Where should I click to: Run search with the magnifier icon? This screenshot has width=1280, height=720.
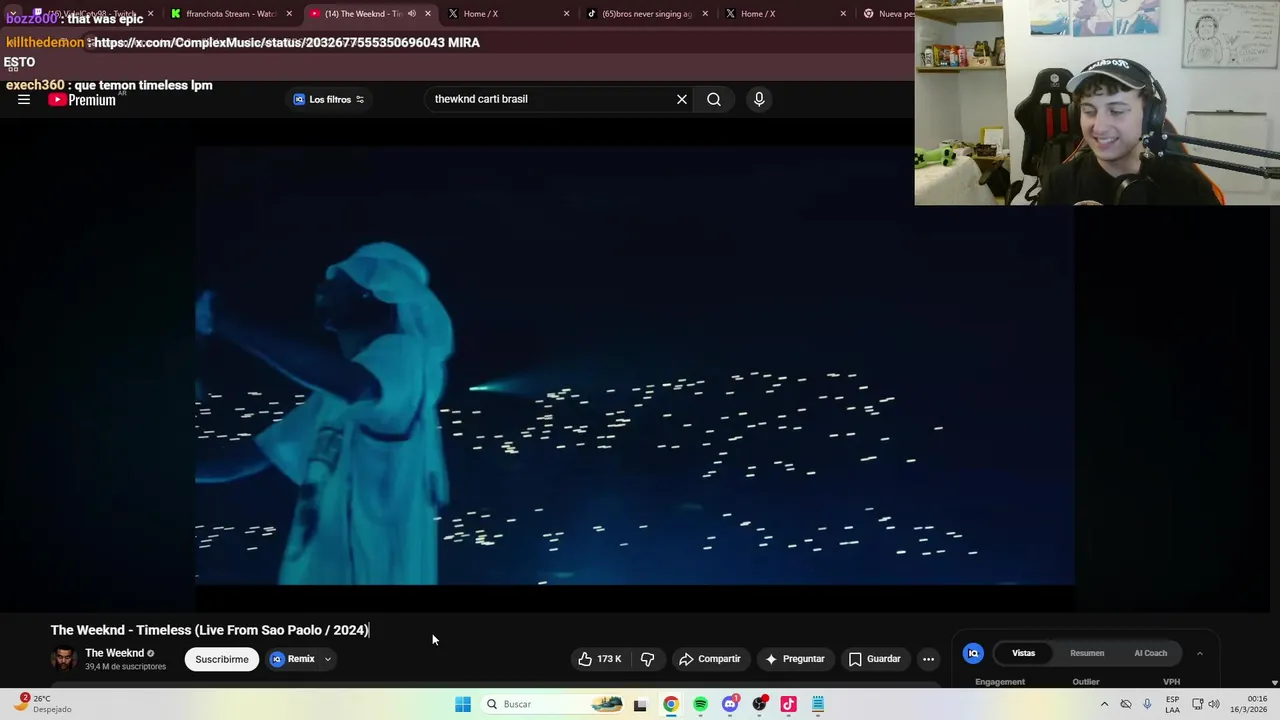click(x=714, y=99)
